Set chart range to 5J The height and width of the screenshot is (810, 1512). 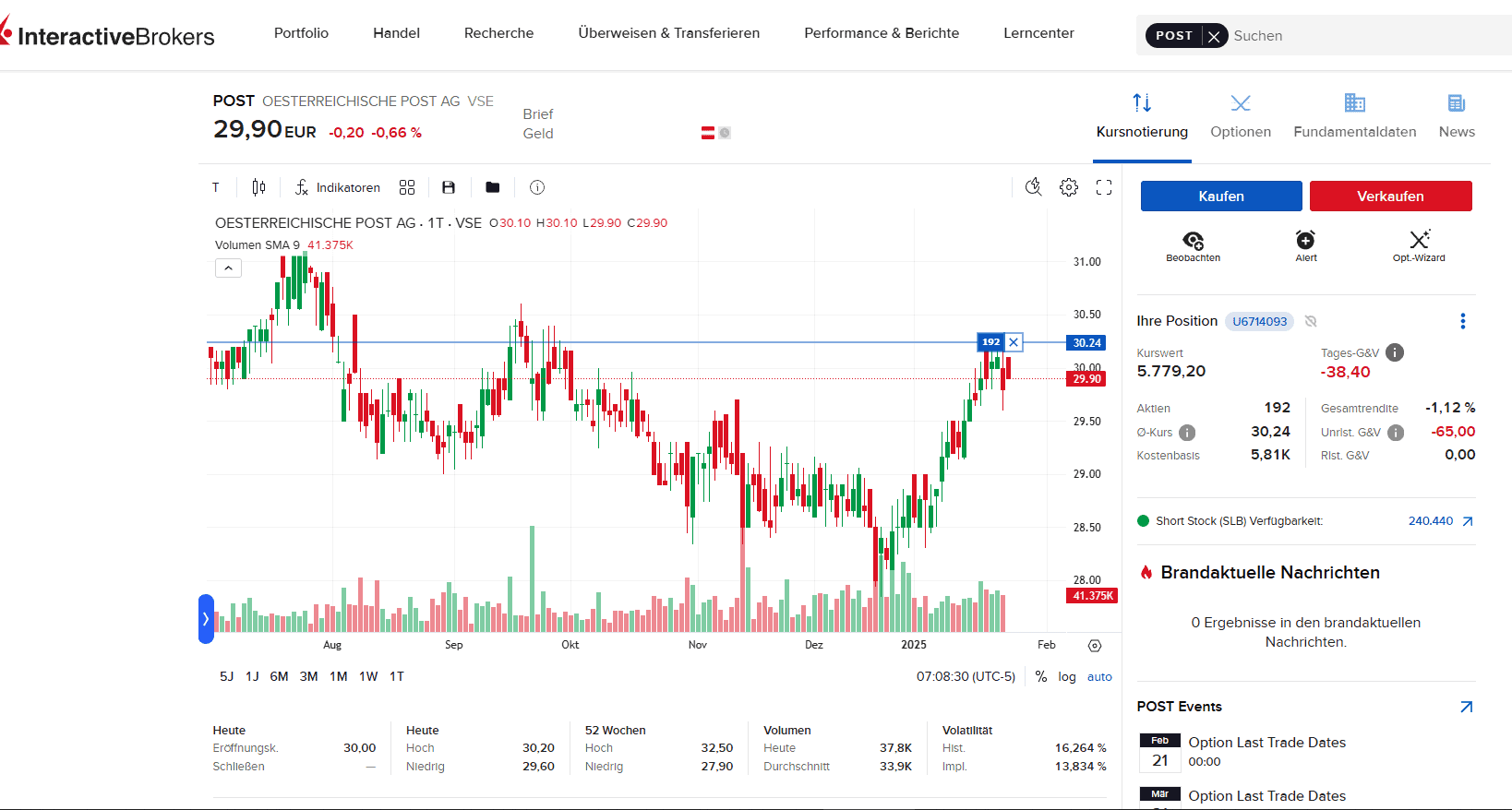click(x=227, y=676)
